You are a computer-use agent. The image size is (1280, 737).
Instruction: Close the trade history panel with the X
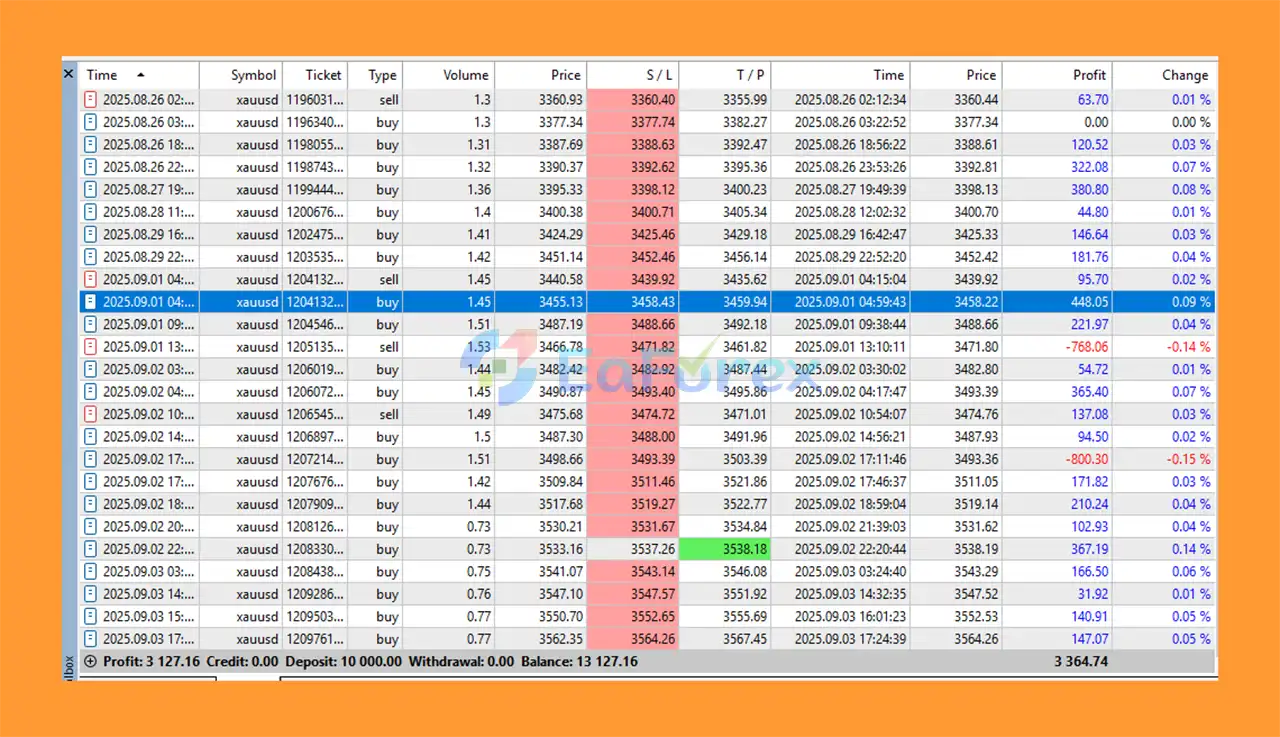[x=68, y=73]
